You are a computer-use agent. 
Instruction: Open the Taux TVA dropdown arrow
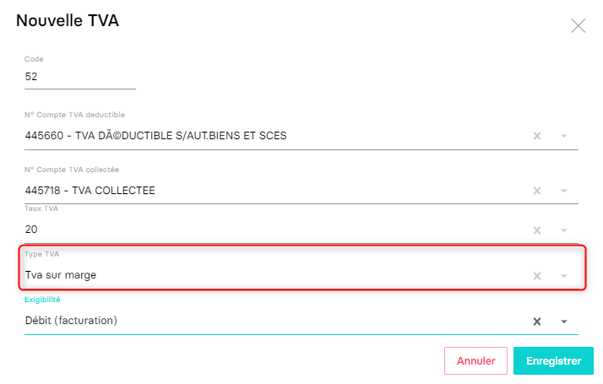[x=564, y=230]
